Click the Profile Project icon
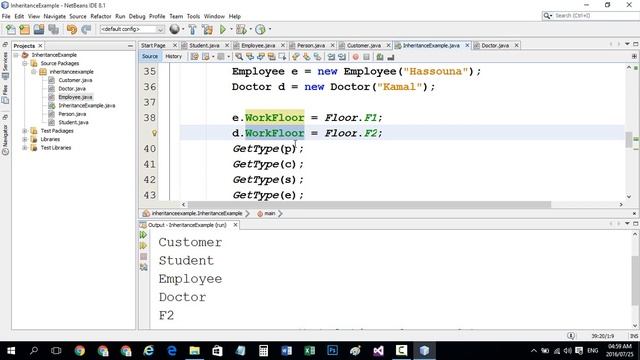 coord(260,29)
